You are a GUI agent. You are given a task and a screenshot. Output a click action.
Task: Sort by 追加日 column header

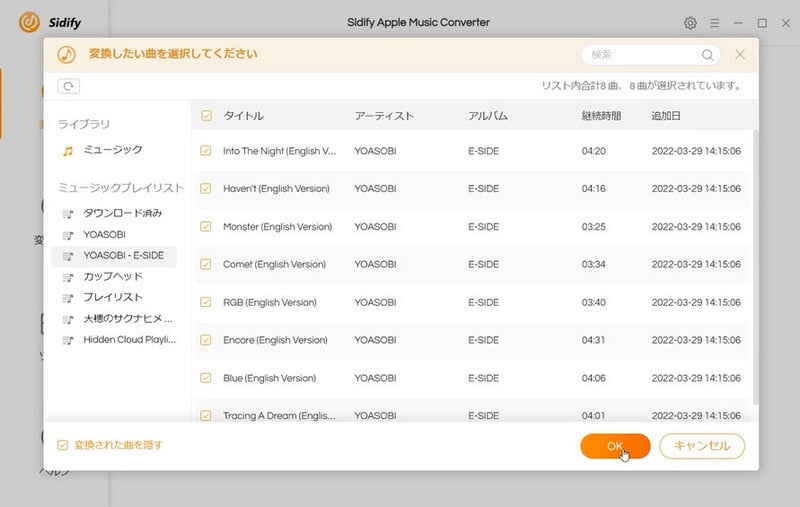point(665,116)
